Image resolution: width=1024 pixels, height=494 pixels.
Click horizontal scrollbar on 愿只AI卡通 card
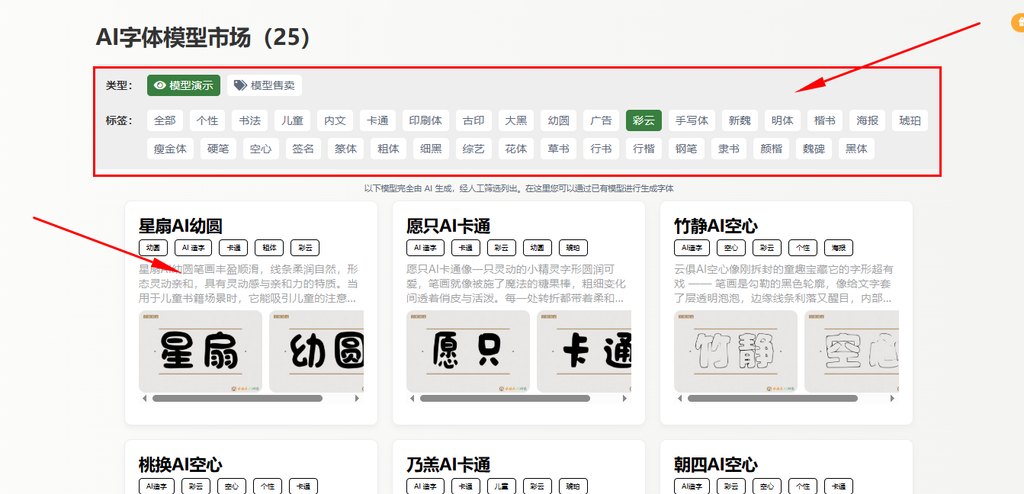tap(505, 398)
